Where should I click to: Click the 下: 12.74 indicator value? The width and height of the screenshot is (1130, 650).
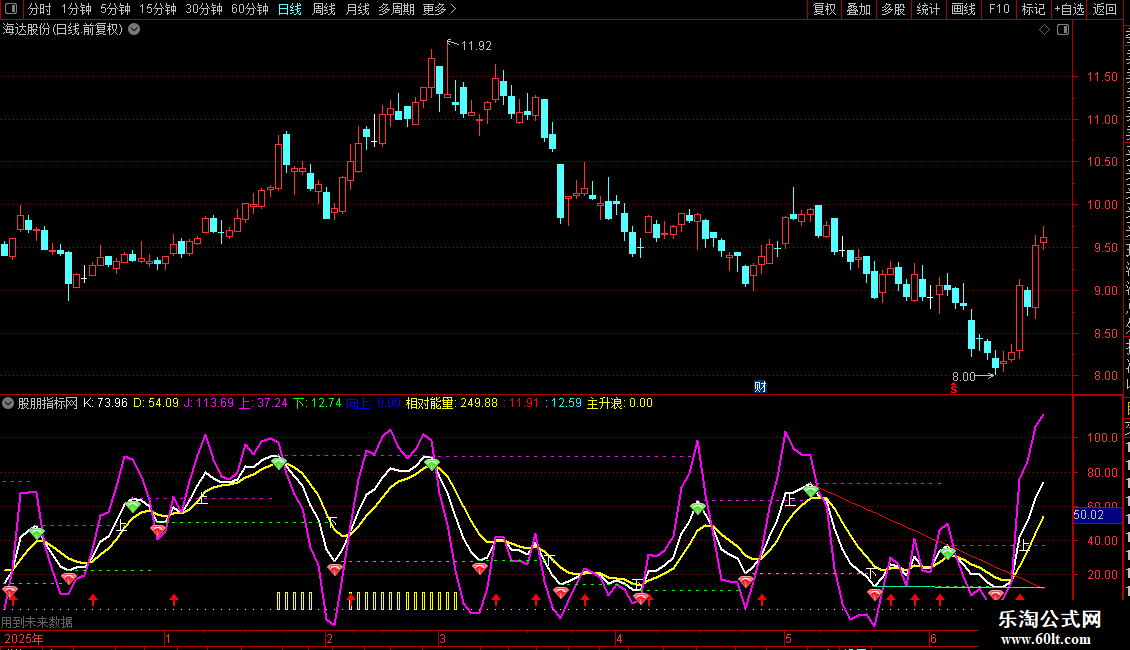tap(317, 404)
